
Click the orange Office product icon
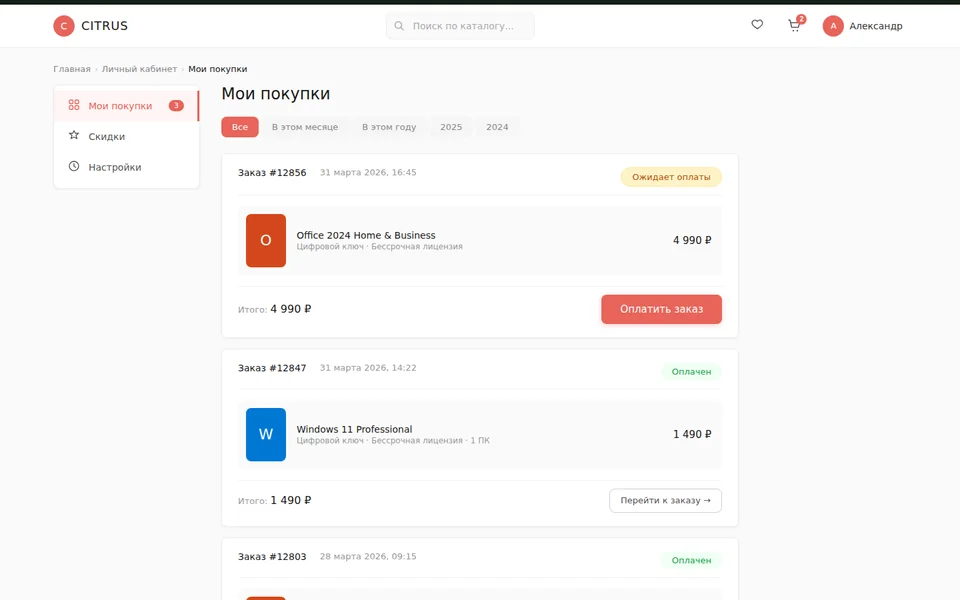266,241
